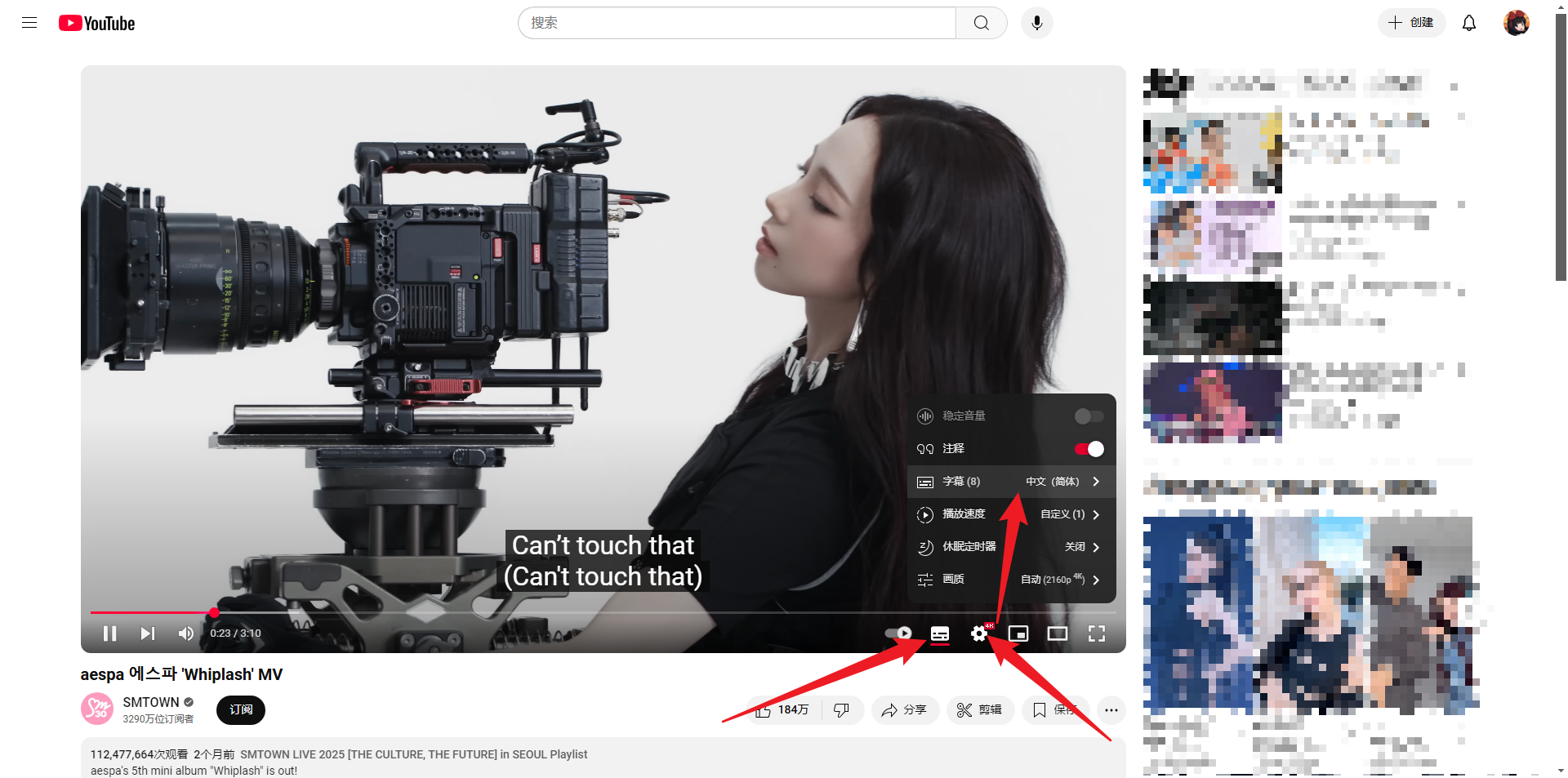Image resolution: width=1568 pixels, height=778 pixels.
Task: Turn off 注释 annotations switch
Action: (1089, 449)
